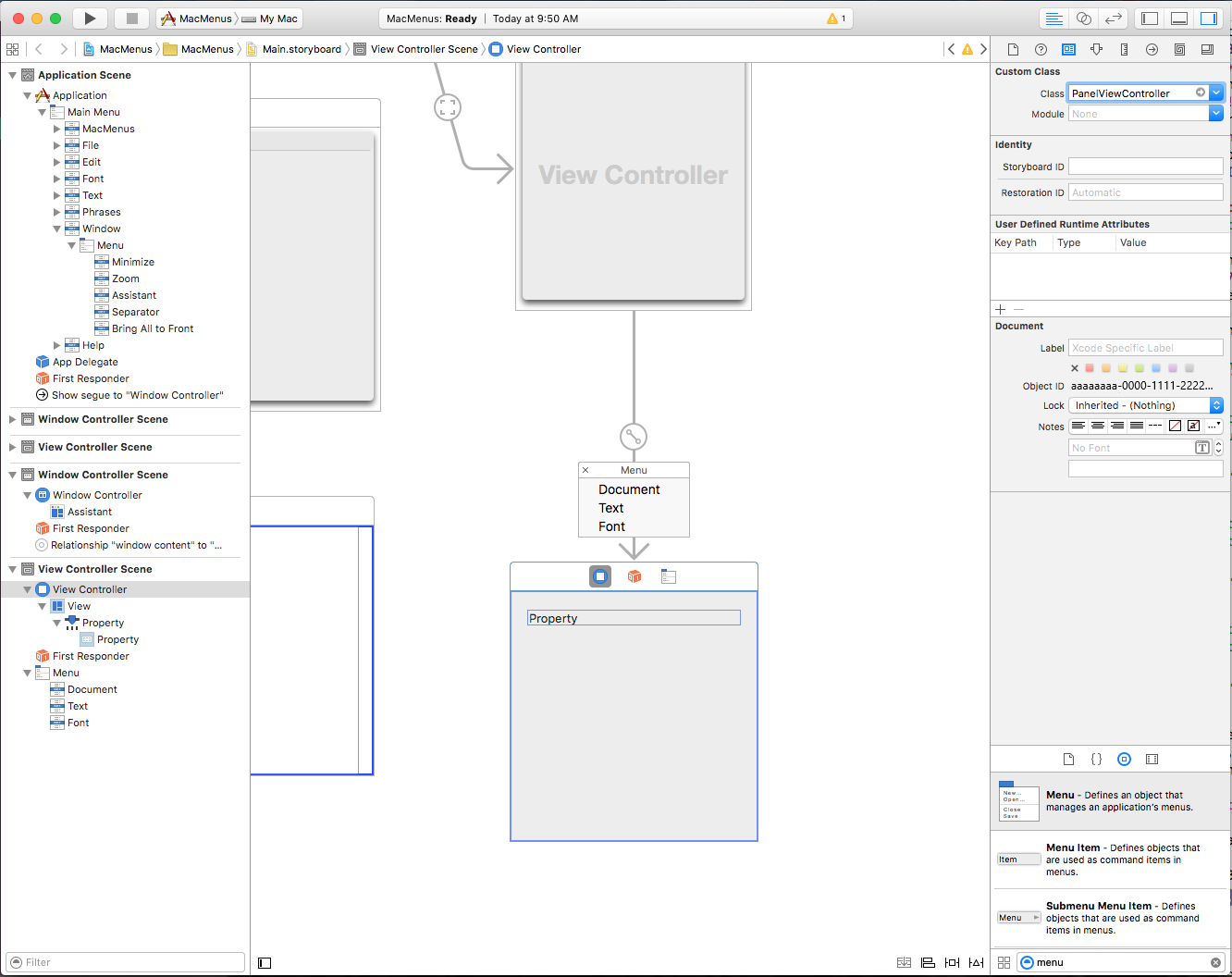
Task: Hide the right Utilities panel
Action: [x=1208, y=19]
